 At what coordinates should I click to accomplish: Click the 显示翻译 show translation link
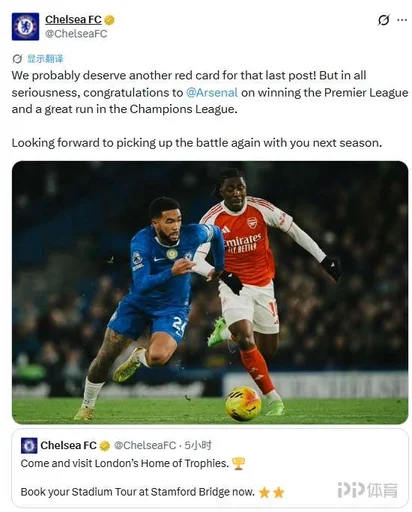pos(45,59)
